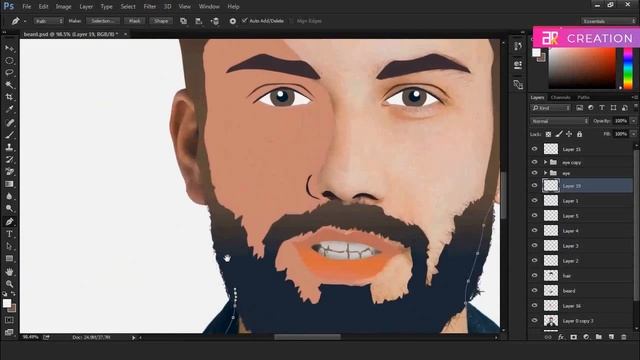Open the Path mode dropdown in options bar
This screenshot has height=360, width=640.
click(48, 21)
